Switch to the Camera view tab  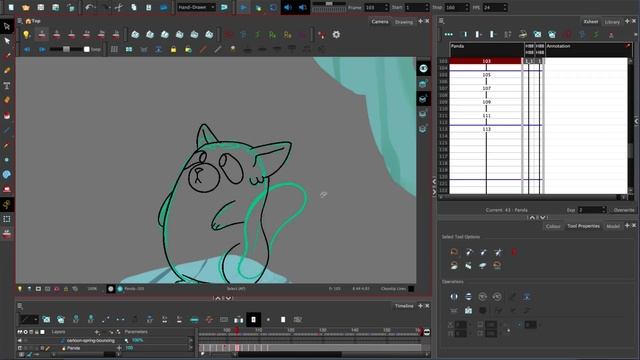[x=380, y=22]
